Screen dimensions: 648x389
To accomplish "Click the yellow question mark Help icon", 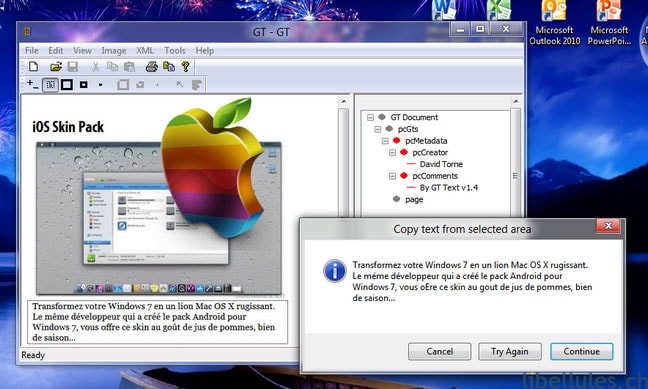I will click(186, 67).
